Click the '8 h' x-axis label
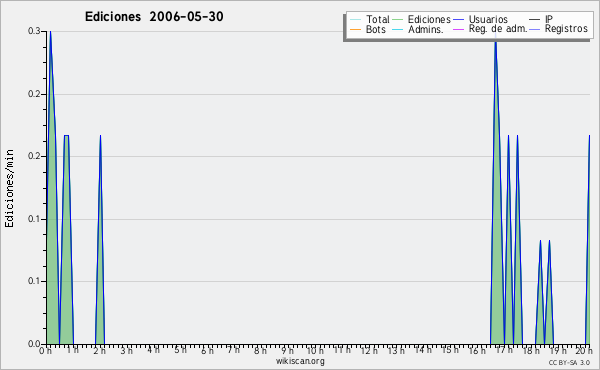Viewport: 600px width, 370px height. click(x=261, y=350)
